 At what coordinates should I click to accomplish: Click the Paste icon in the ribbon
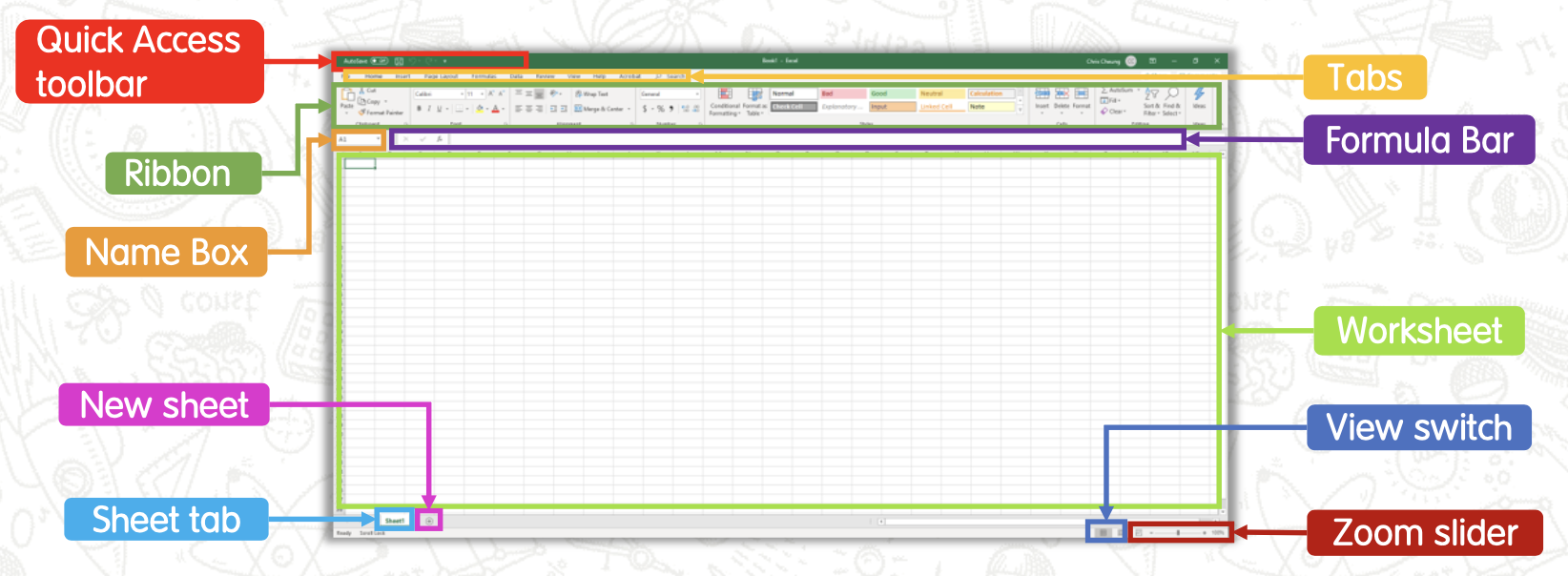click(347, 97)
